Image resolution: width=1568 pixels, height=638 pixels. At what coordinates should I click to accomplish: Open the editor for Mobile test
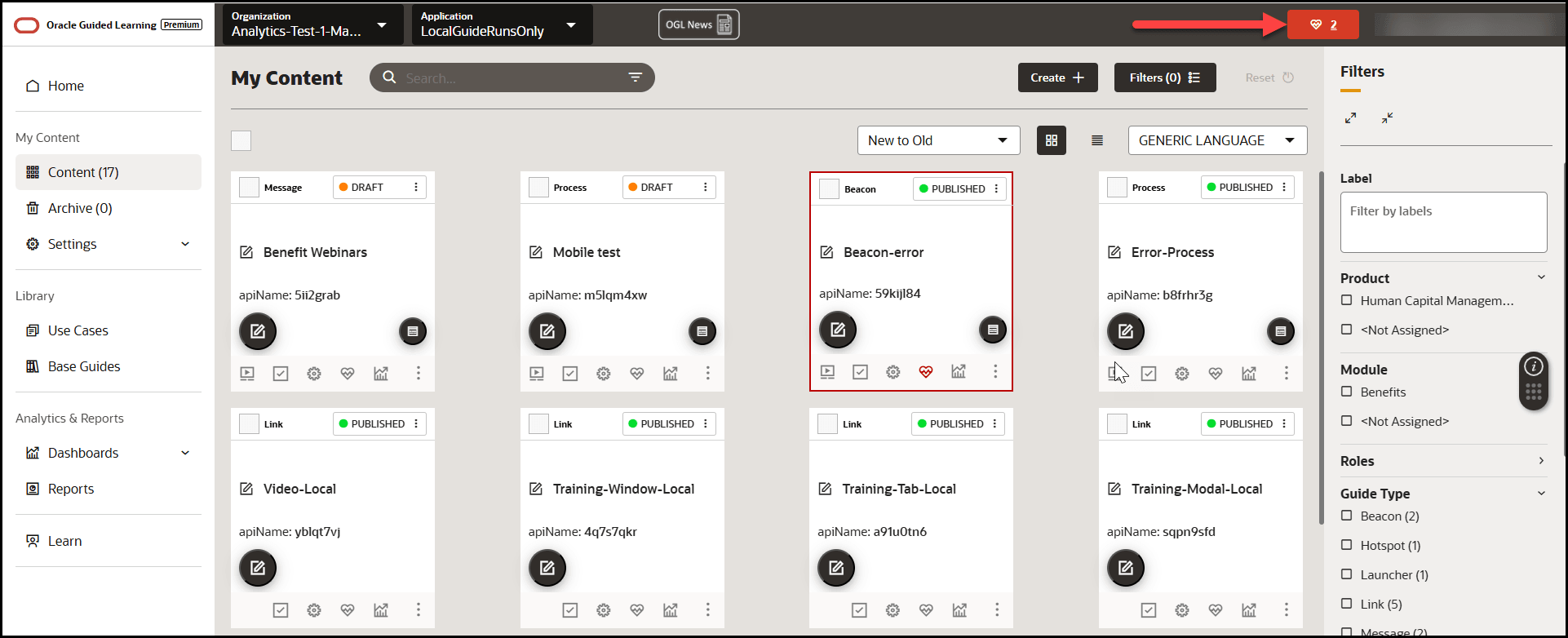click(547, 331)
